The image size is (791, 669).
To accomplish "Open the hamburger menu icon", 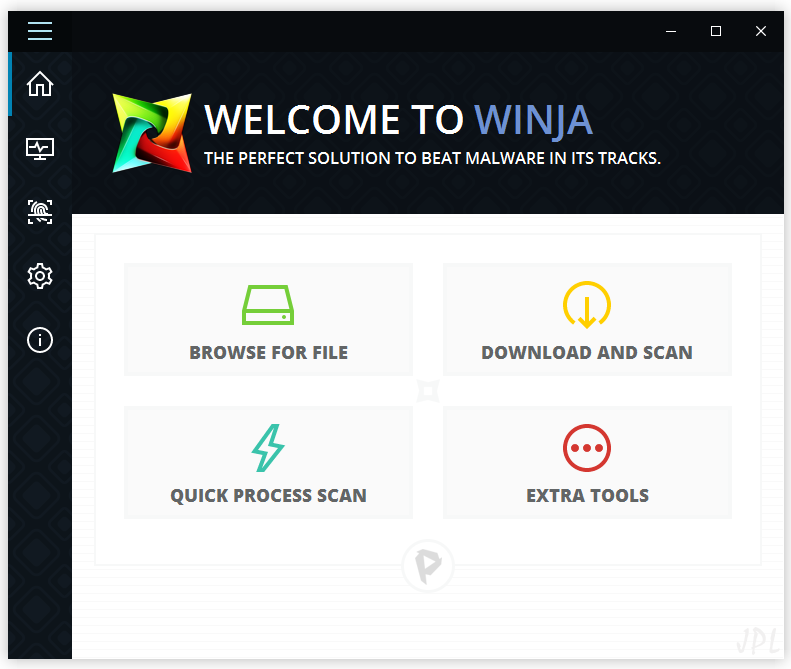I will (x=40, y=31).
